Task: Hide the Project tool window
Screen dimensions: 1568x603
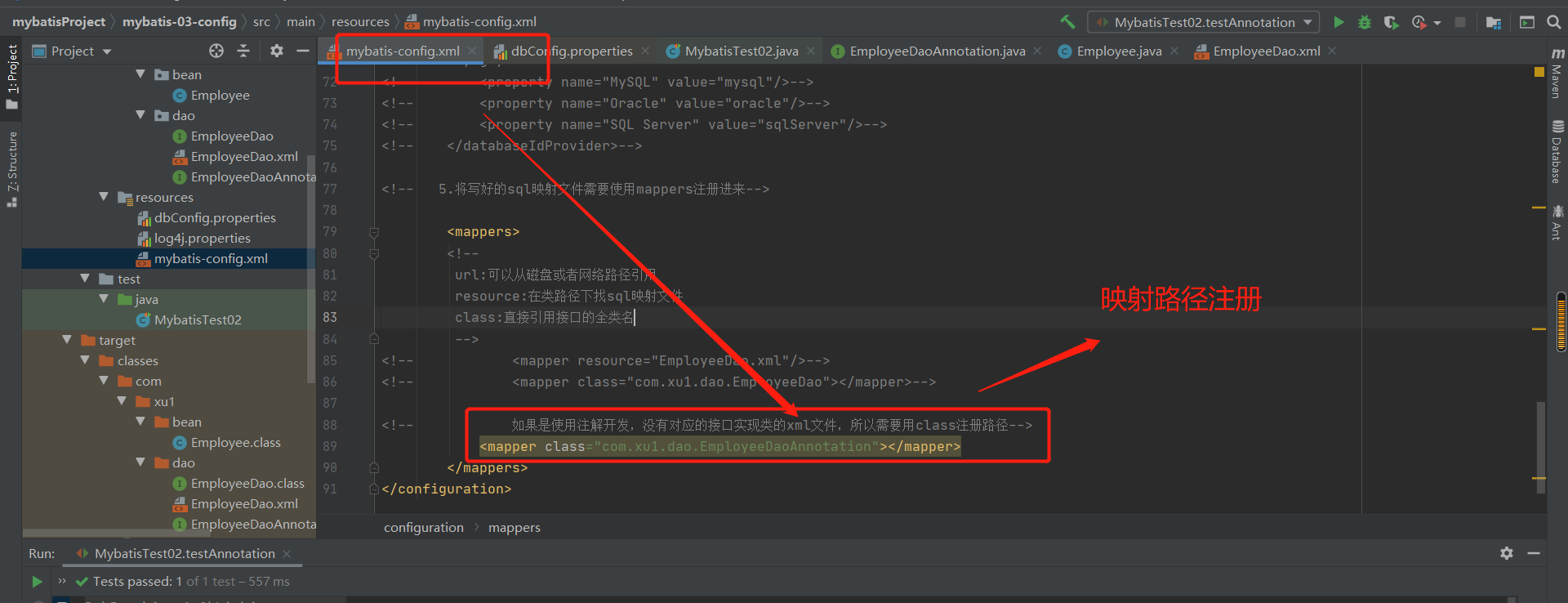Action: pyautogui.click(x=302, y=51)
